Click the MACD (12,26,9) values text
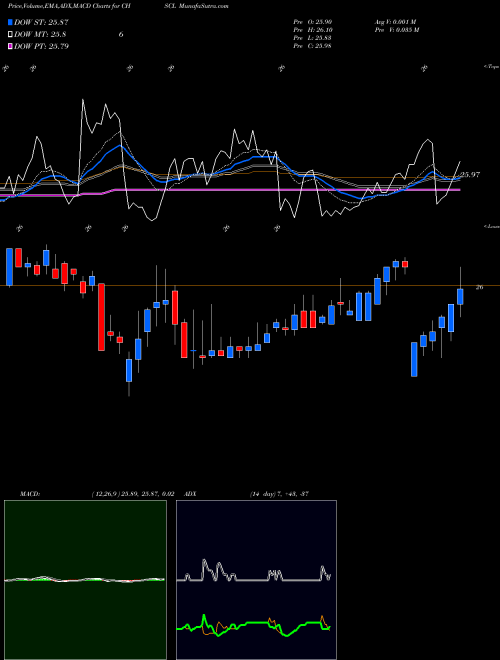500x660 pixels. tap(133, 494)
